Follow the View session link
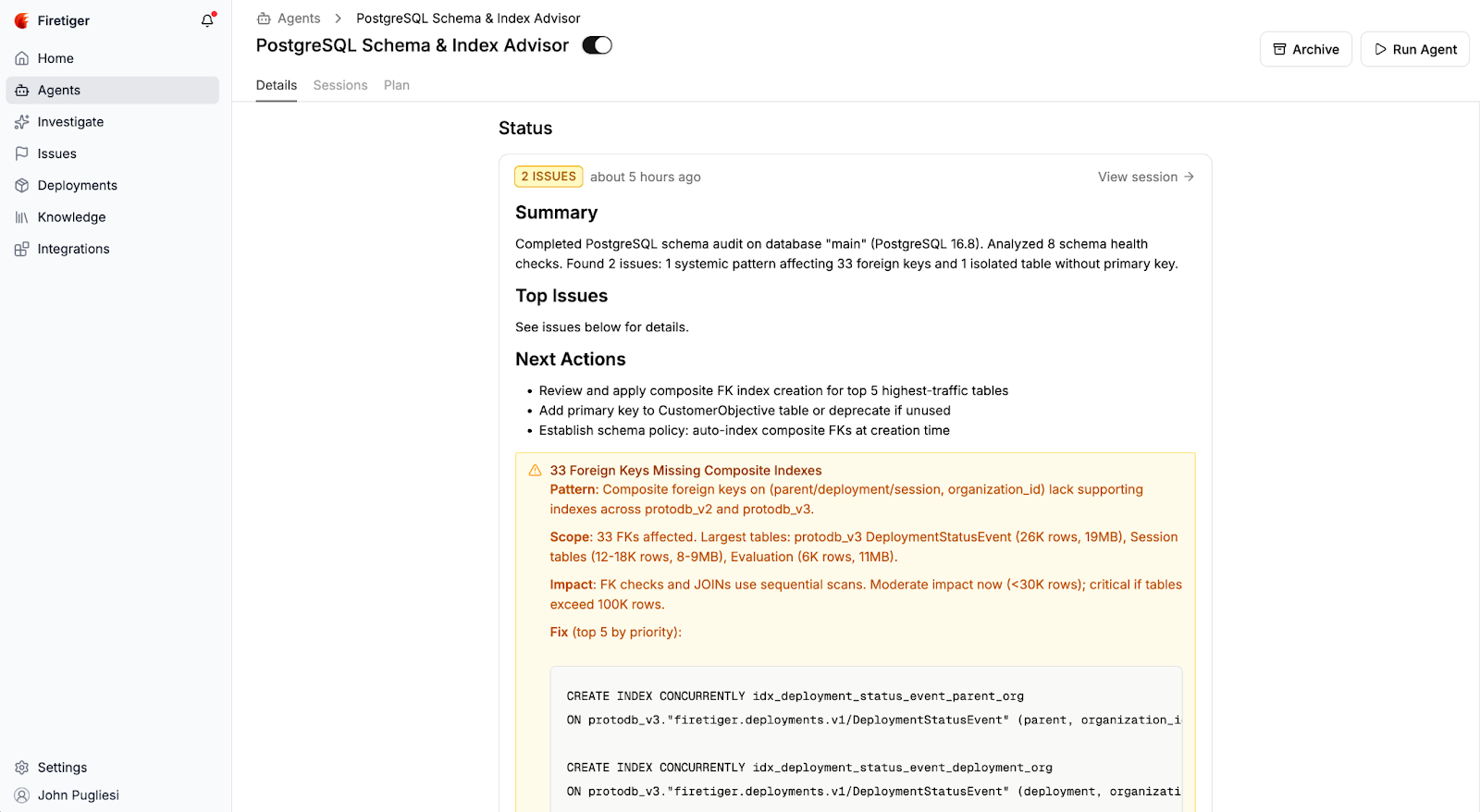 [x=1146, y=177]
